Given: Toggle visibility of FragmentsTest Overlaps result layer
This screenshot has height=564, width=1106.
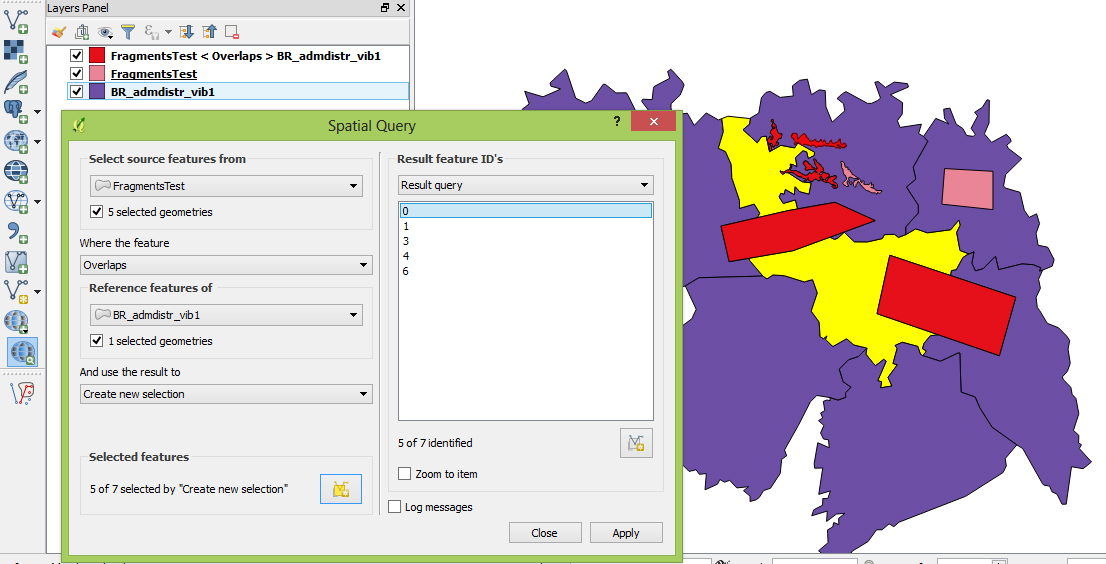Looking at the screenshot, I should 77,56.
